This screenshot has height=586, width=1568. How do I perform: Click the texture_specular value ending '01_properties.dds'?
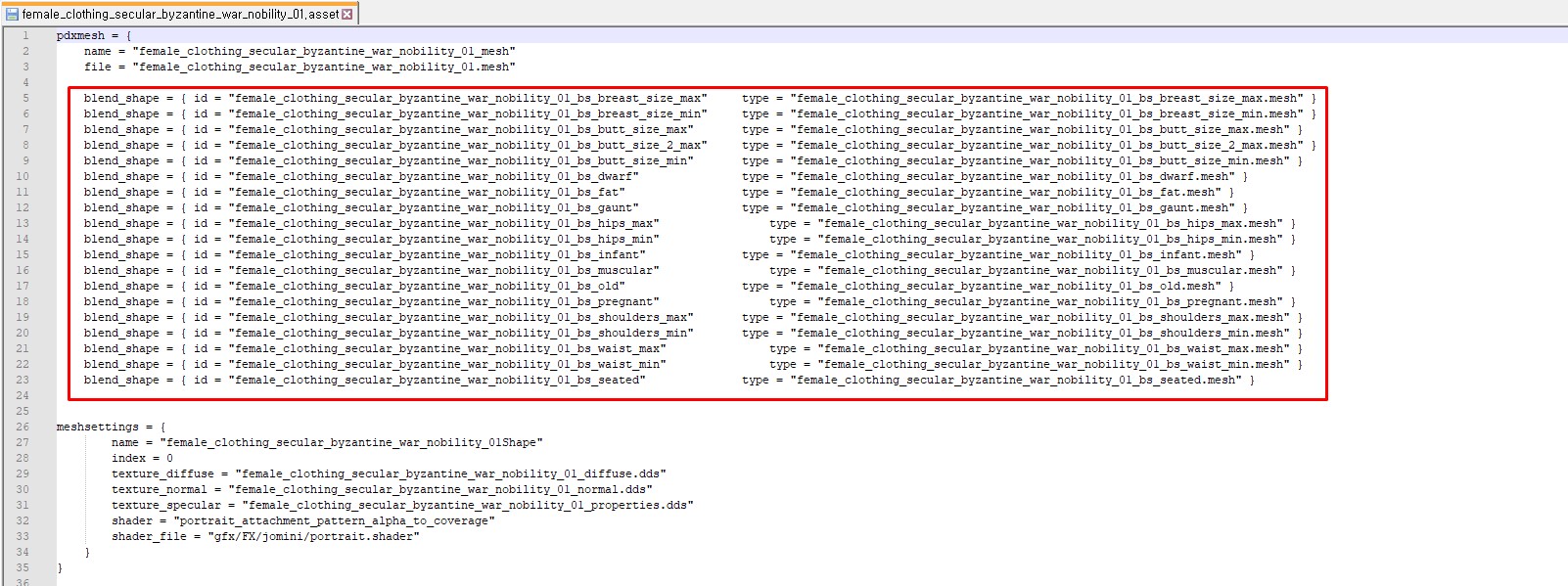click(468, 505)
